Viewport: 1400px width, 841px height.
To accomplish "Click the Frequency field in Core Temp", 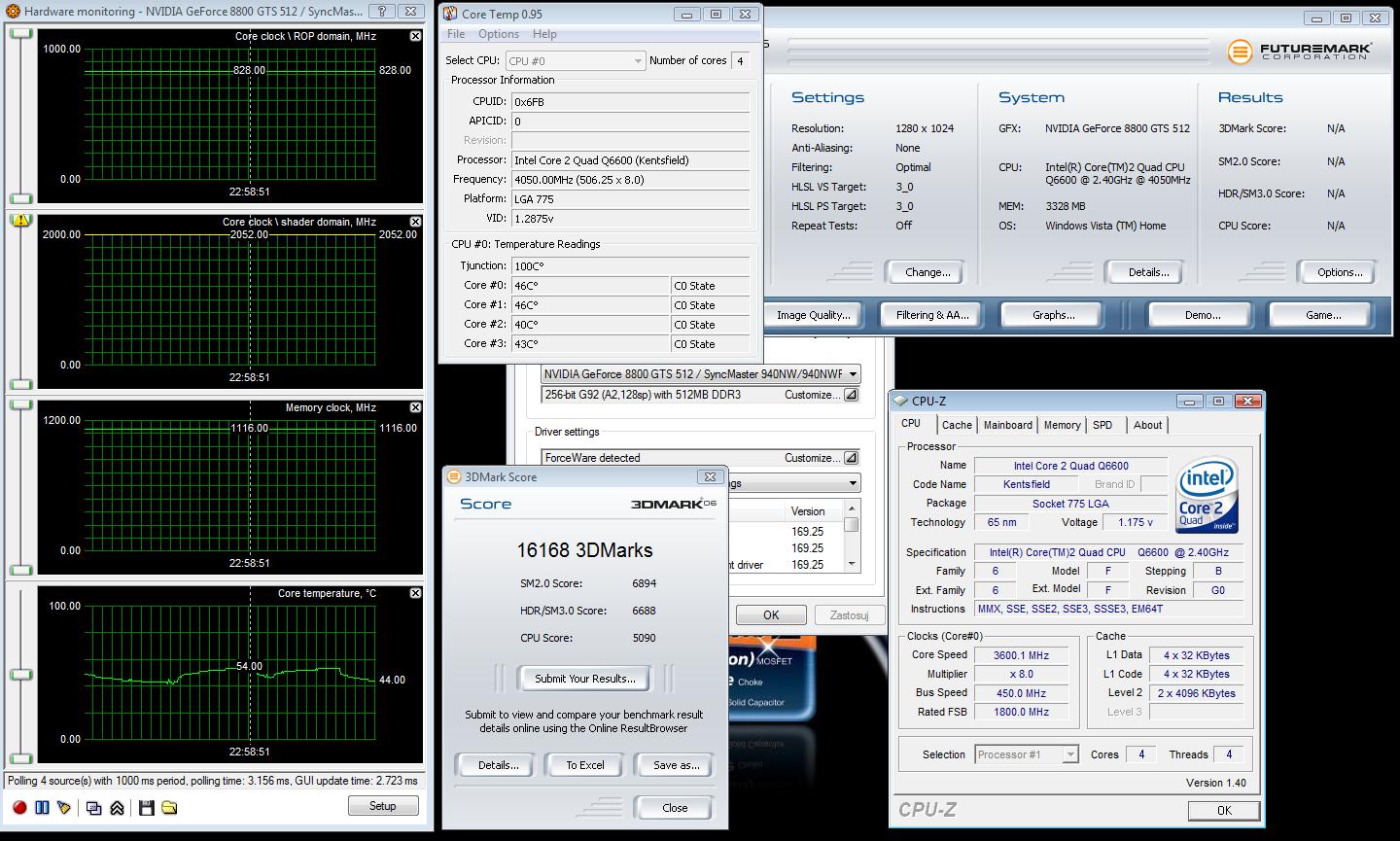I will click(630, 179).
